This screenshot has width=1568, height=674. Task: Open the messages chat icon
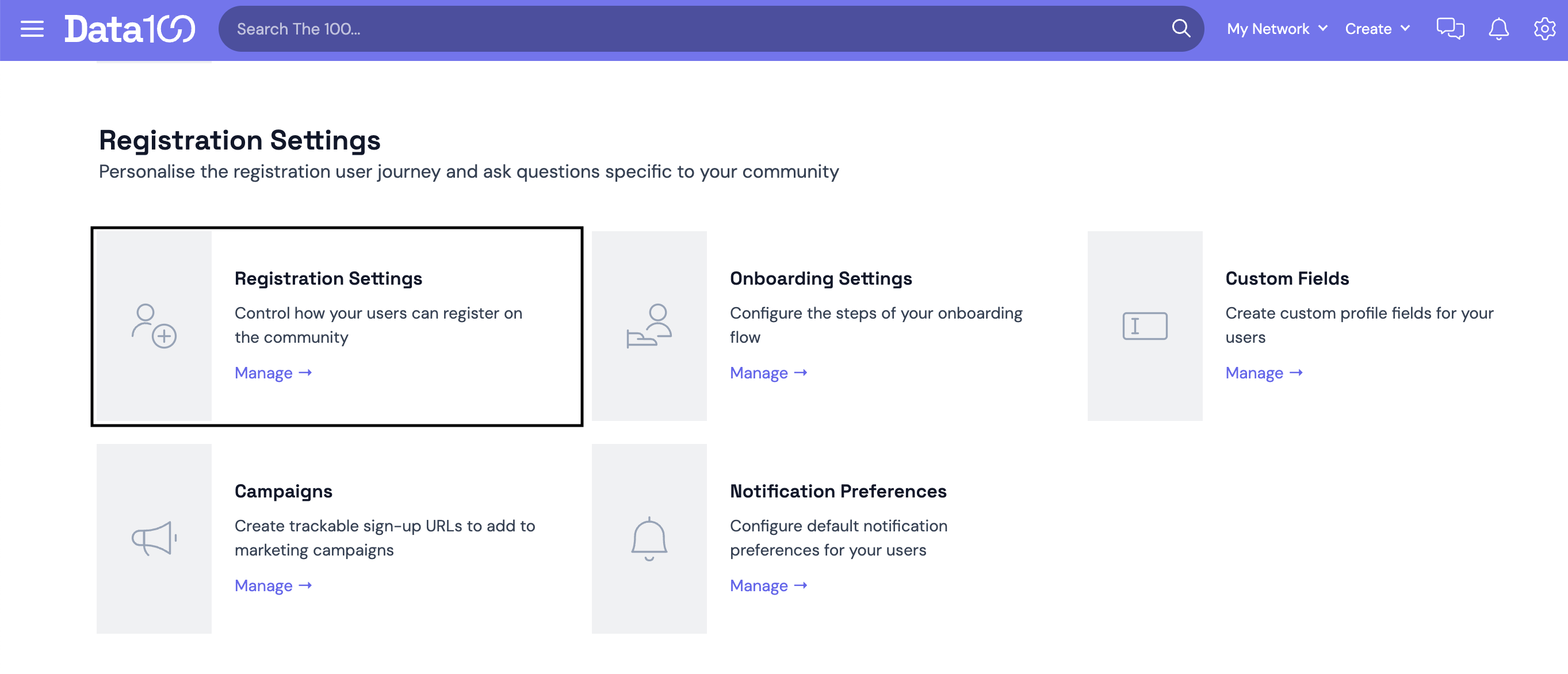tap(1450, 29)
